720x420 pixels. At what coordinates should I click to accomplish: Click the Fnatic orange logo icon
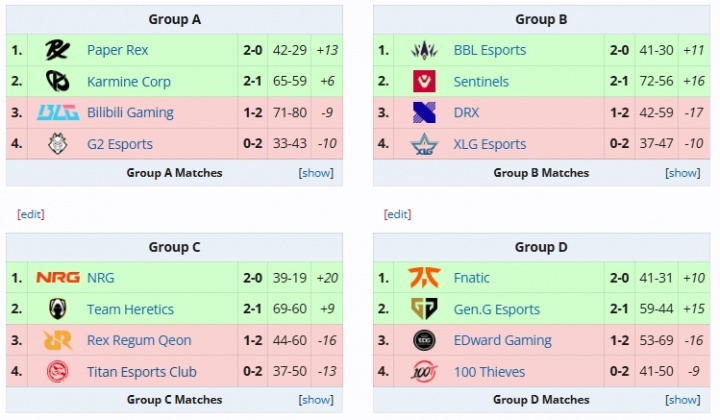click(x=424, y=278)
